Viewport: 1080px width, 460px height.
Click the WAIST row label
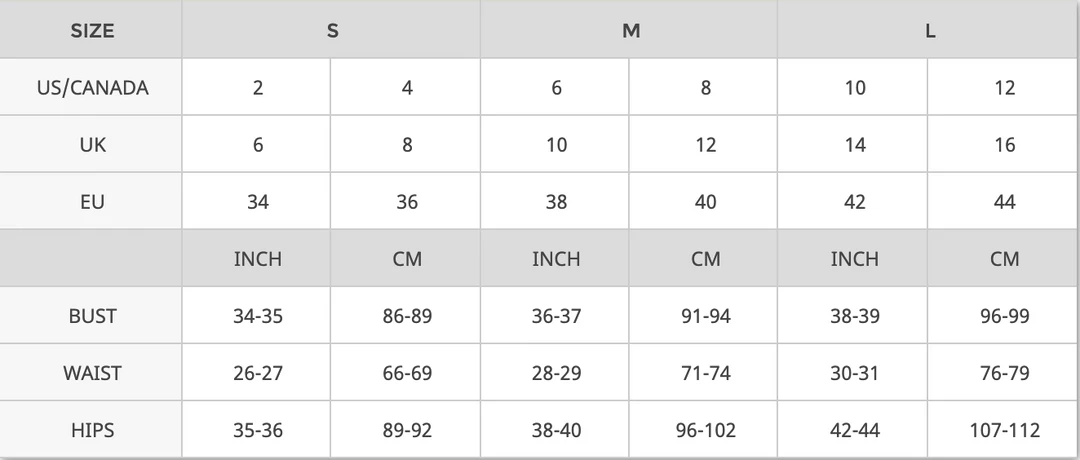point(92,373)
